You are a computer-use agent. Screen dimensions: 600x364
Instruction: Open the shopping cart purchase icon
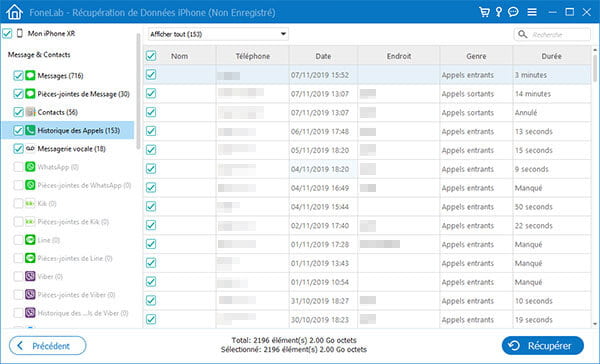[484, 12]
